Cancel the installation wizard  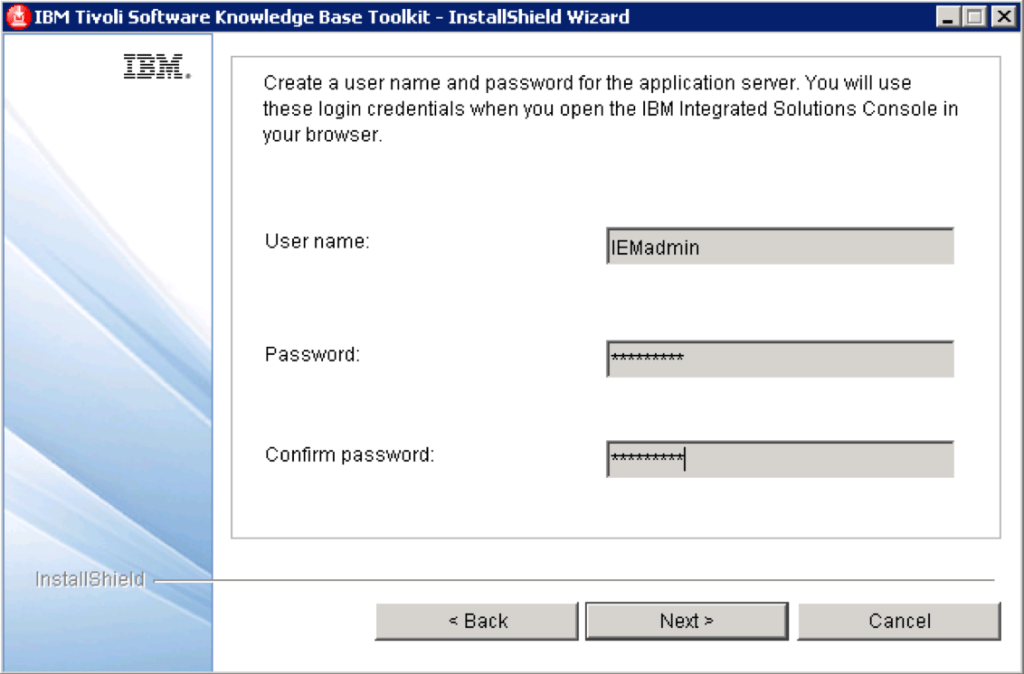898,621
